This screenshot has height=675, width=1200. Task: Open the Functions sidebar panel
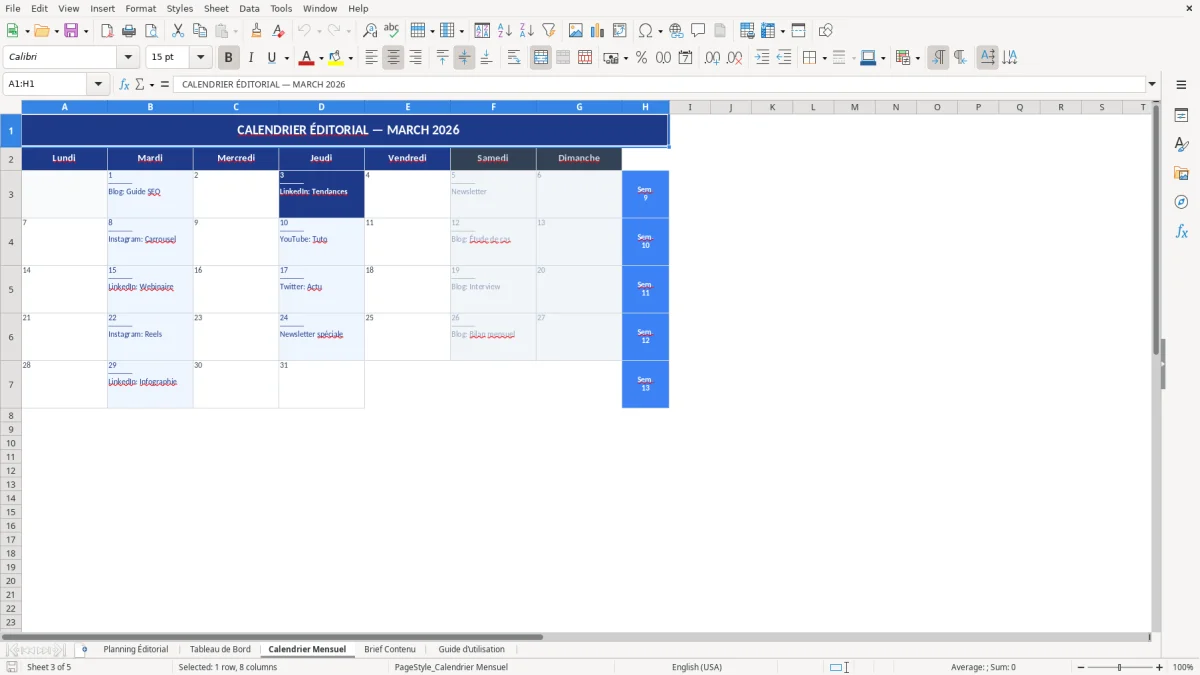pos(1182,231)
